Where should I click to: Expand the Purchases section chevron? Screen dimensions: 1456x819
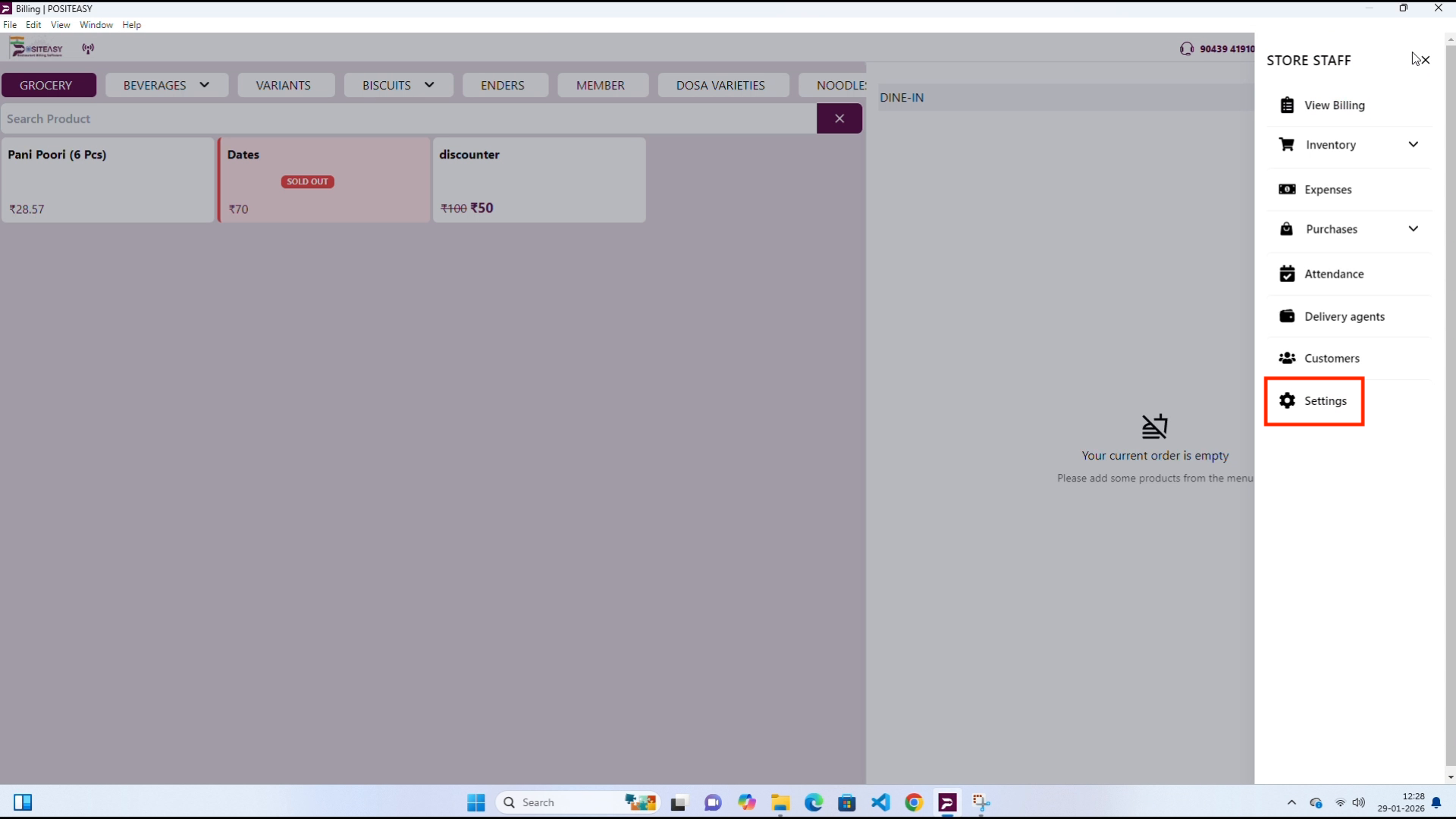click(x=1414, y=228)
